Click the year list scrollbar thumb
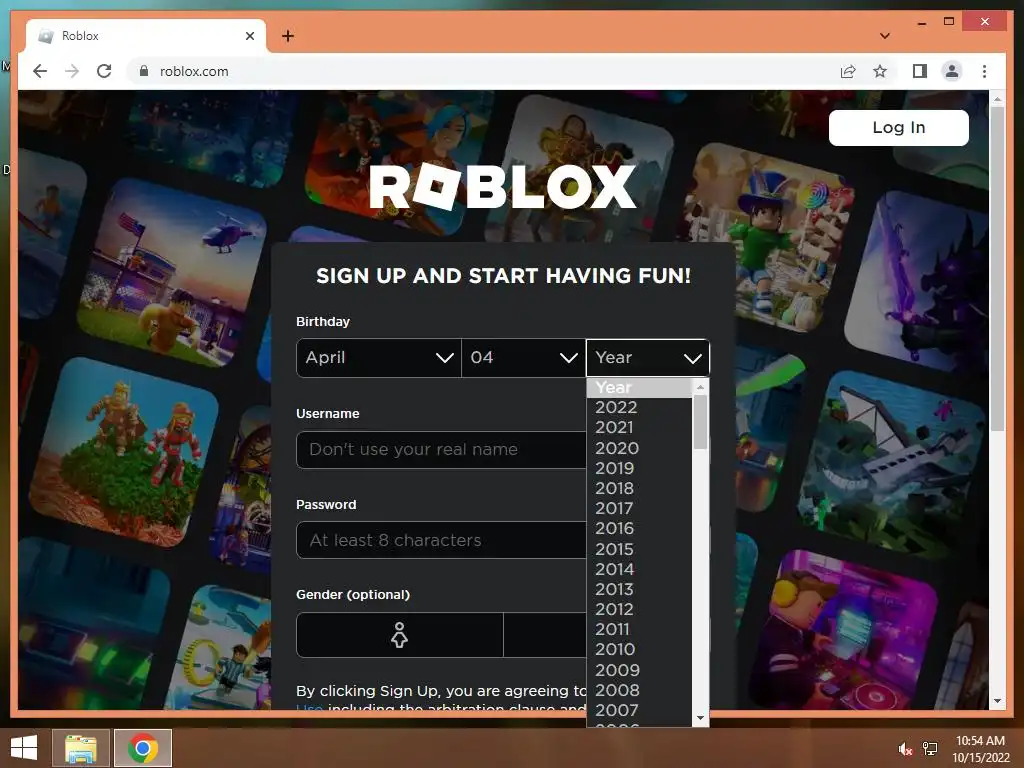Image resolution: width=1024 pixels, height=768 pixels. click(700, 423)
